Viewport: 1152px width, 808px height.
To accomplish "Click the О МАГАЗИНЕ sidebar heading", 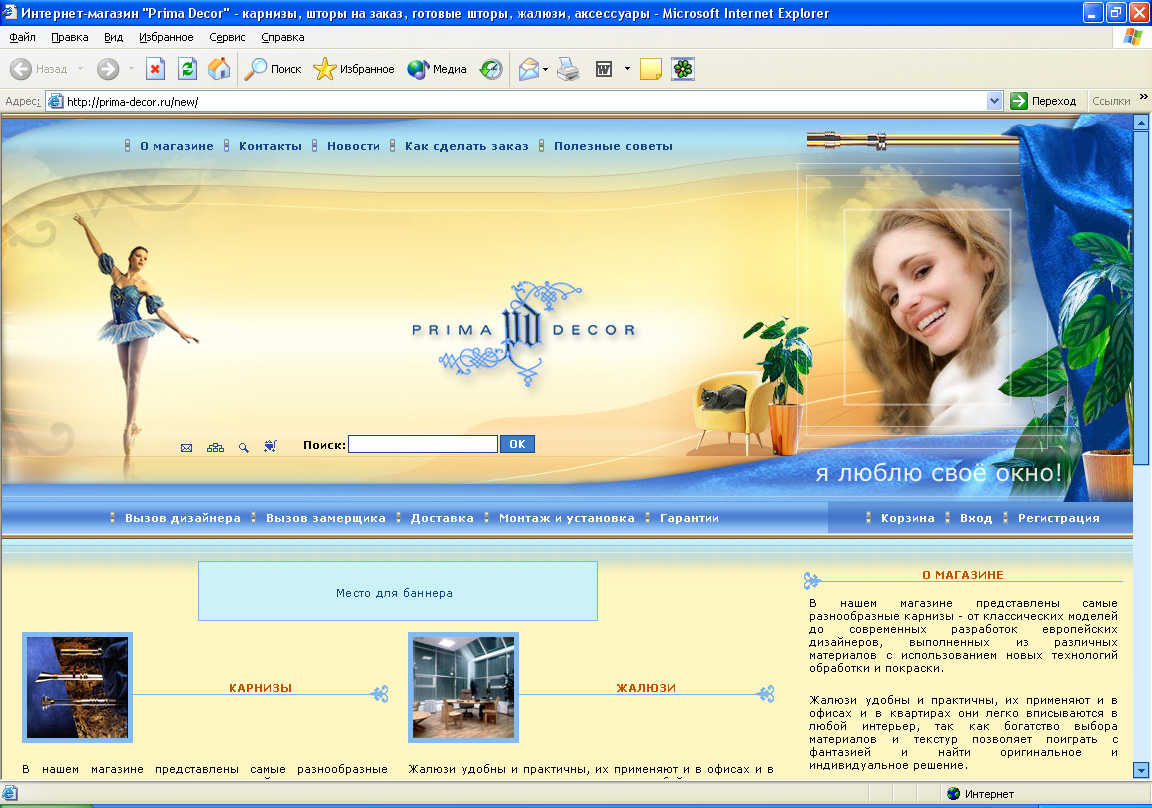I will (962, 575).
